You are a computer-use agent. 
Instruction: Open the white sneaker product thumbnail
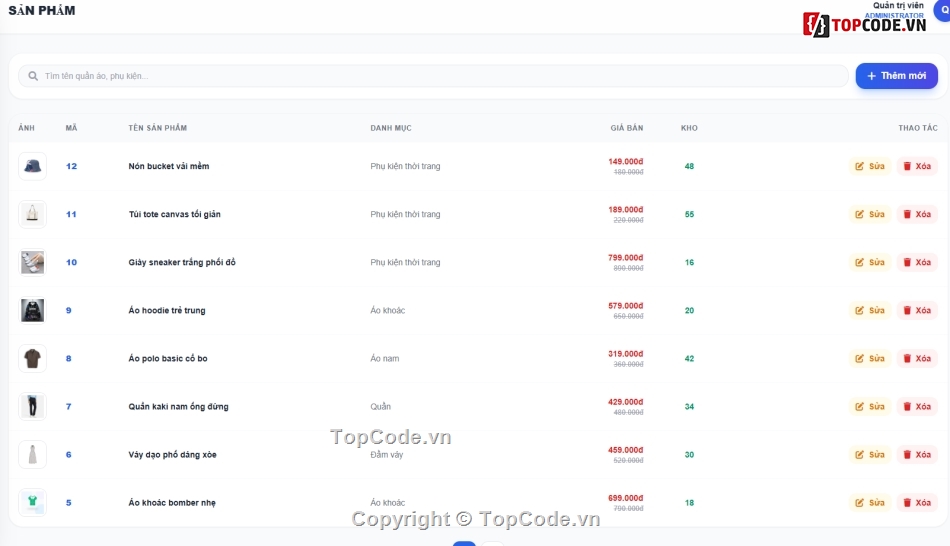coord(33,262)
